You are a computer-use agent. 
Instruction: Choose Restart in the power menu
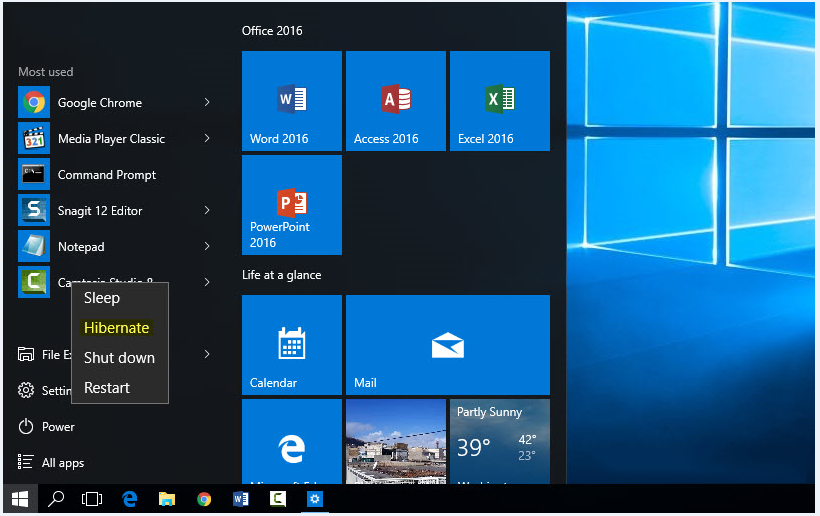click(x=120, y=388)
